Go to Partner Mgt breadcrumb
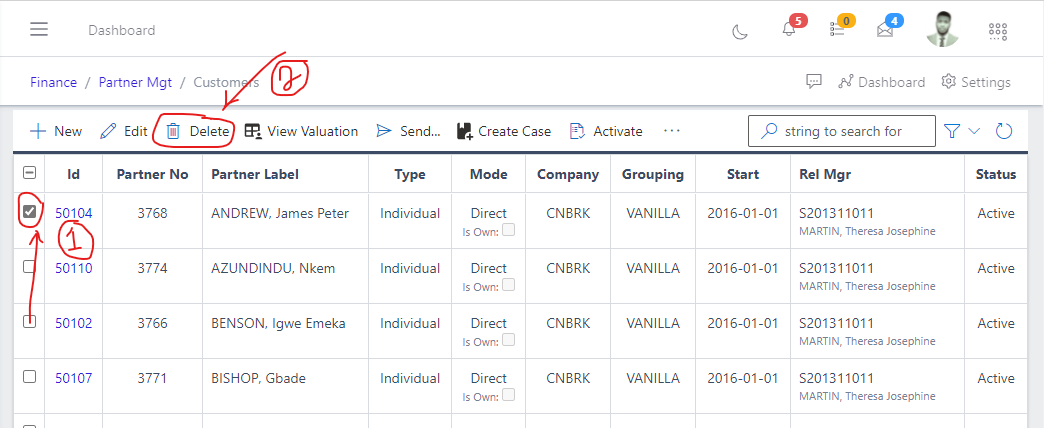Screen dimensions: 1044x428 [x=135, y=83]
